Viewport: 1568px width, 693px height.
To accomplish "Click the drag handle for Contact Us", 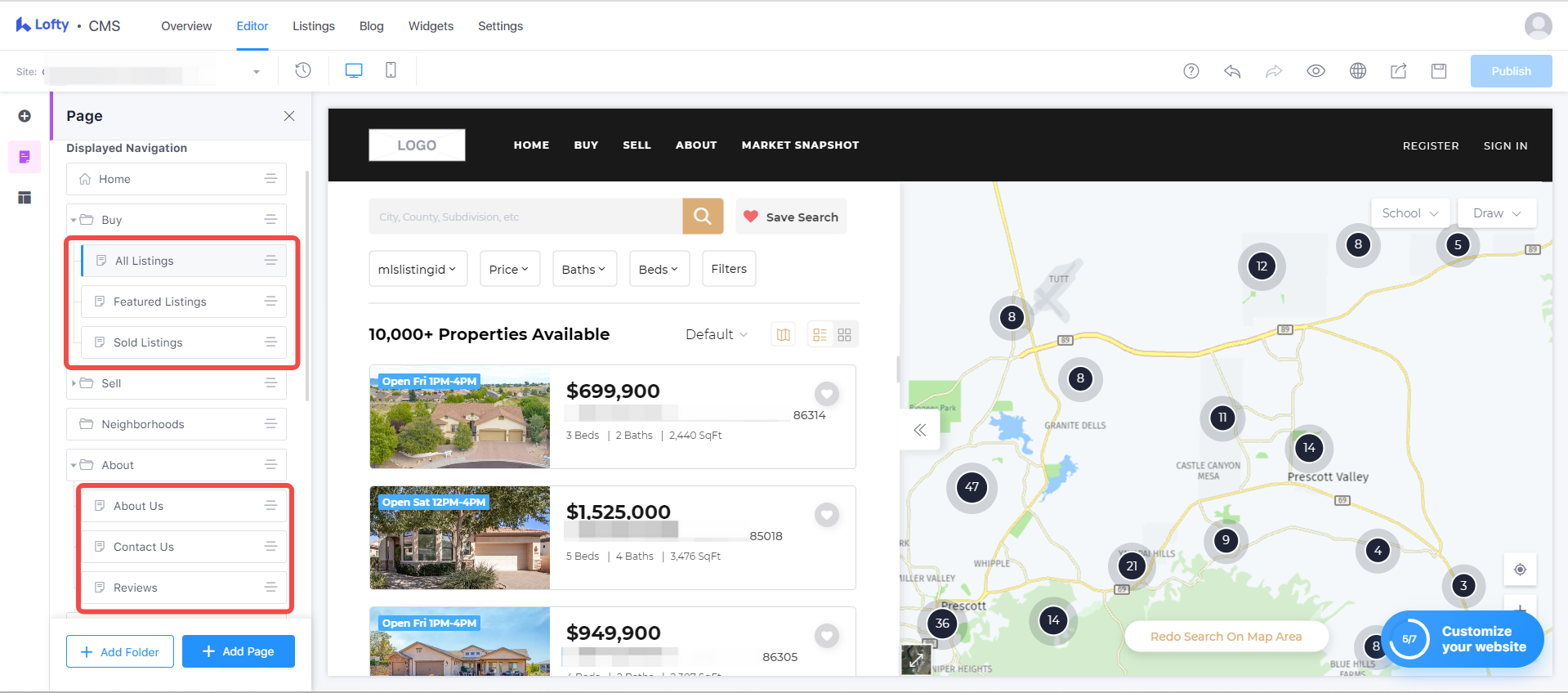I will (x=270, y=547).
